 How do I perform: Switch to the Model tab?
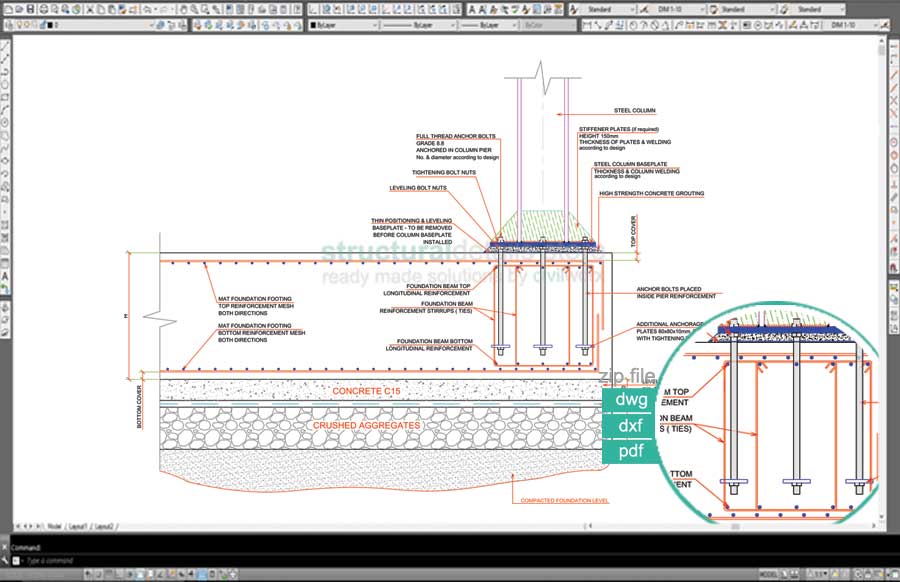(55, 526)
